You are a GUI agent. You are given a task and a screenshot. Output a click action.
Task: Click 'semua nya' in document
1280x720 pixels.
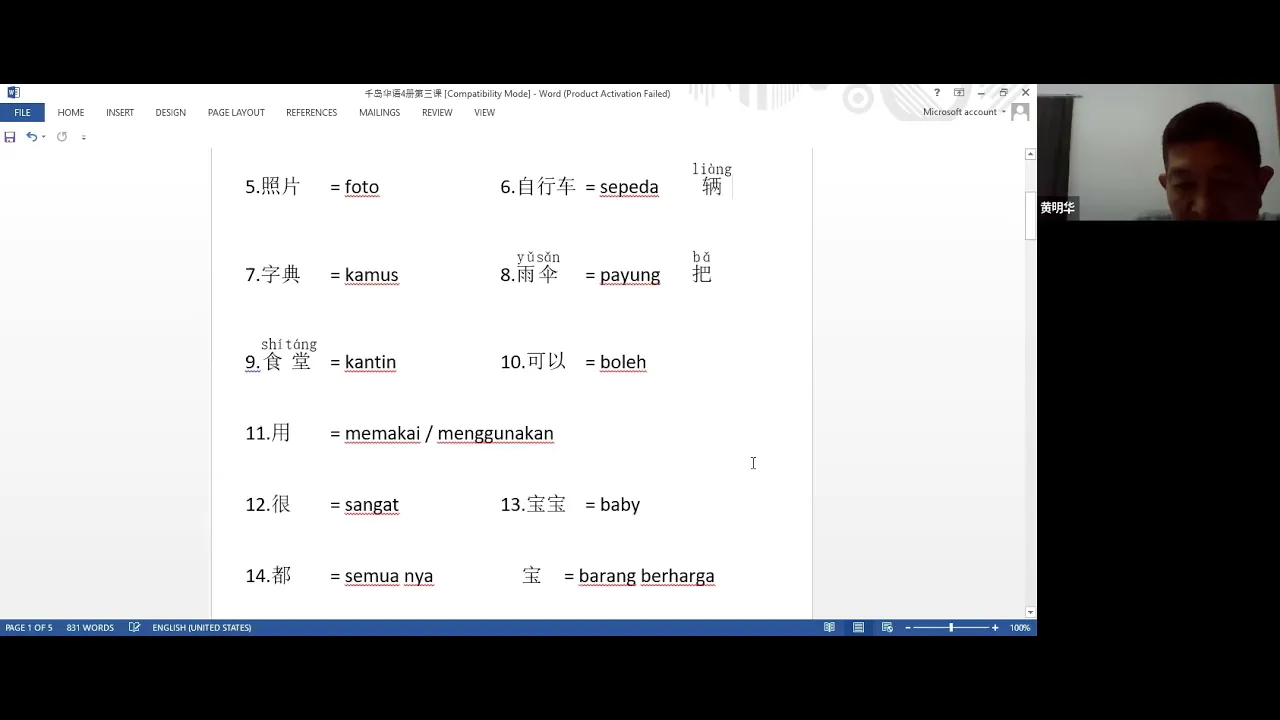point(388,577)
